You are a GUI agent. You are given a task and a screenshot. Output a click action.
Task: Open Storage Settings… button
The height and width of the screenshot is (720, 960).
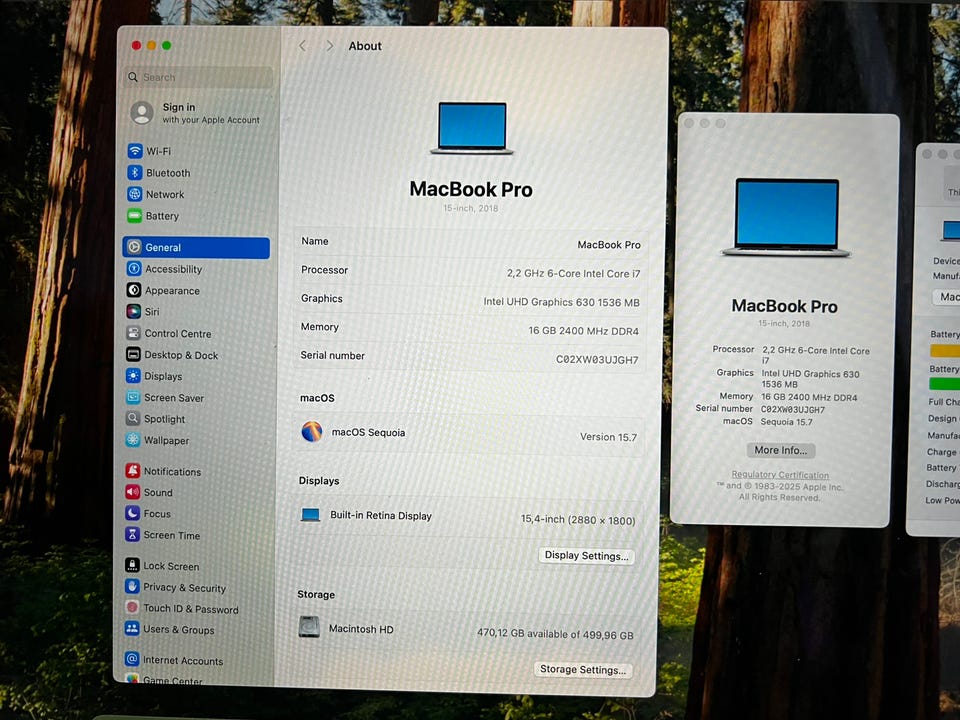(x=583, y=669)
